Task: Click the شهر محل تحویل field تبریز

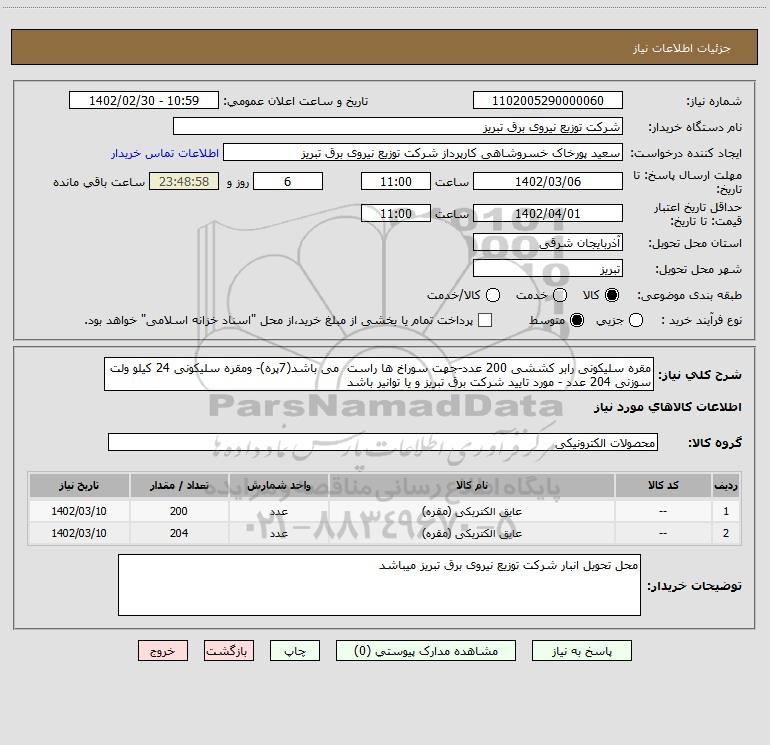Action: [x=548, y=269]
